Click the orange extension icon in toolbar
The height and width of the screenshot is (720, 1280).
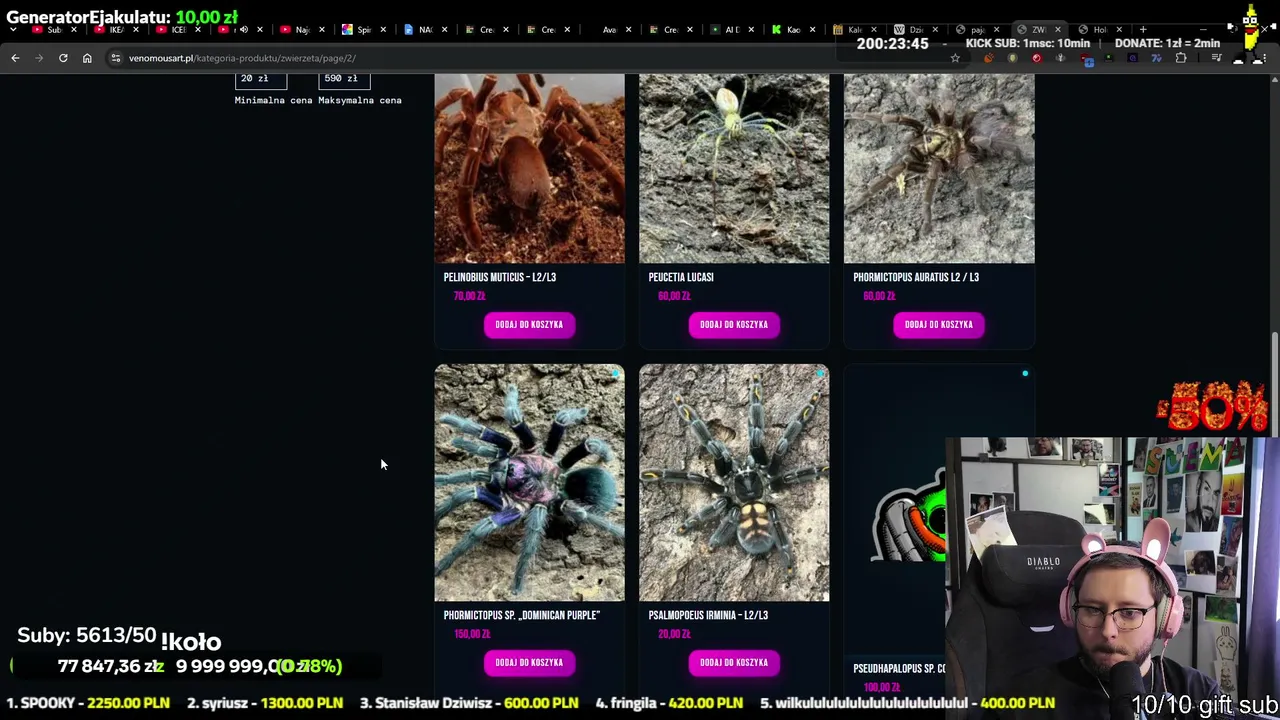pyautogui.click(x=989, y=58)
